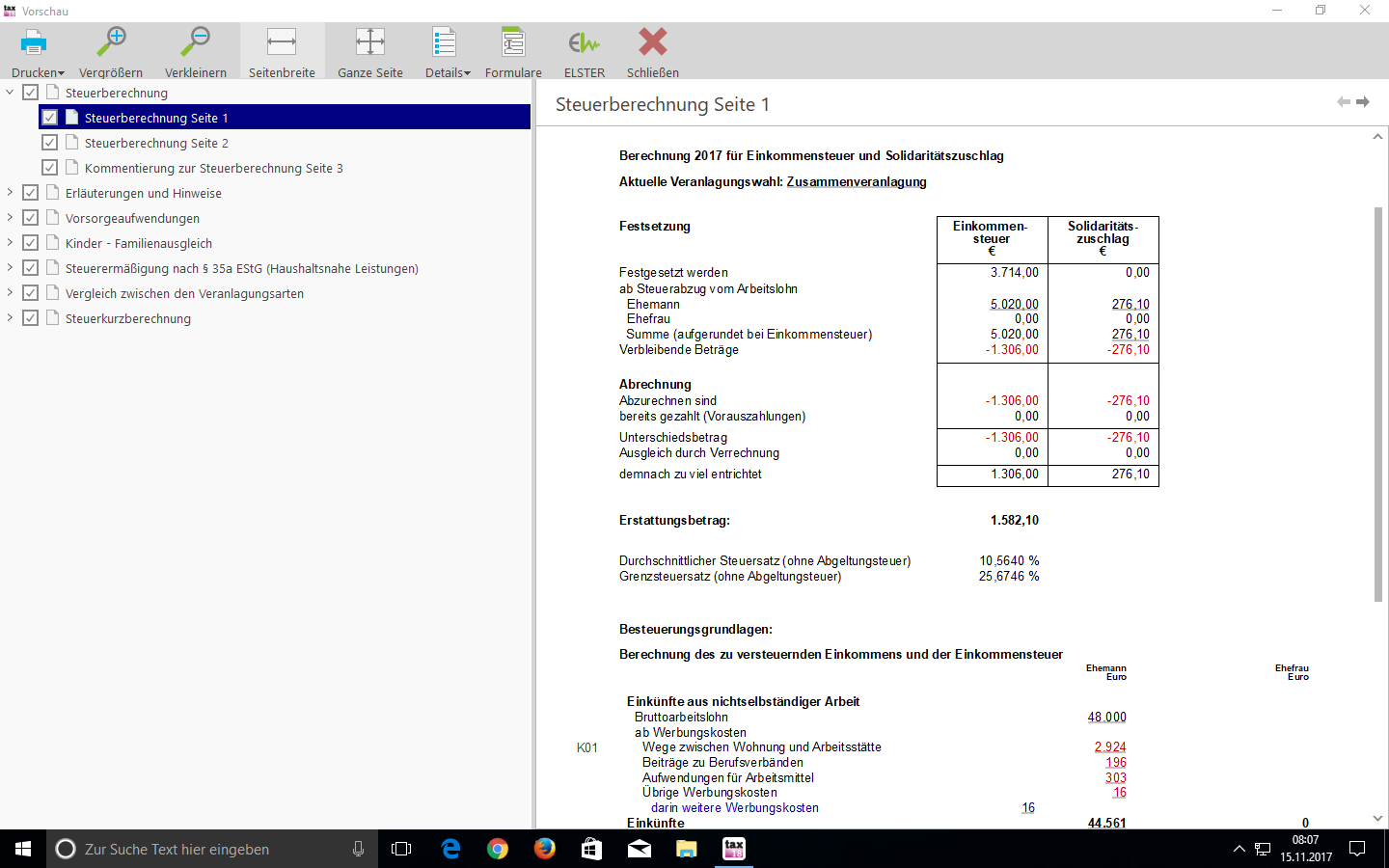Click scrollbar up arrow in preview

(1377, 137)
